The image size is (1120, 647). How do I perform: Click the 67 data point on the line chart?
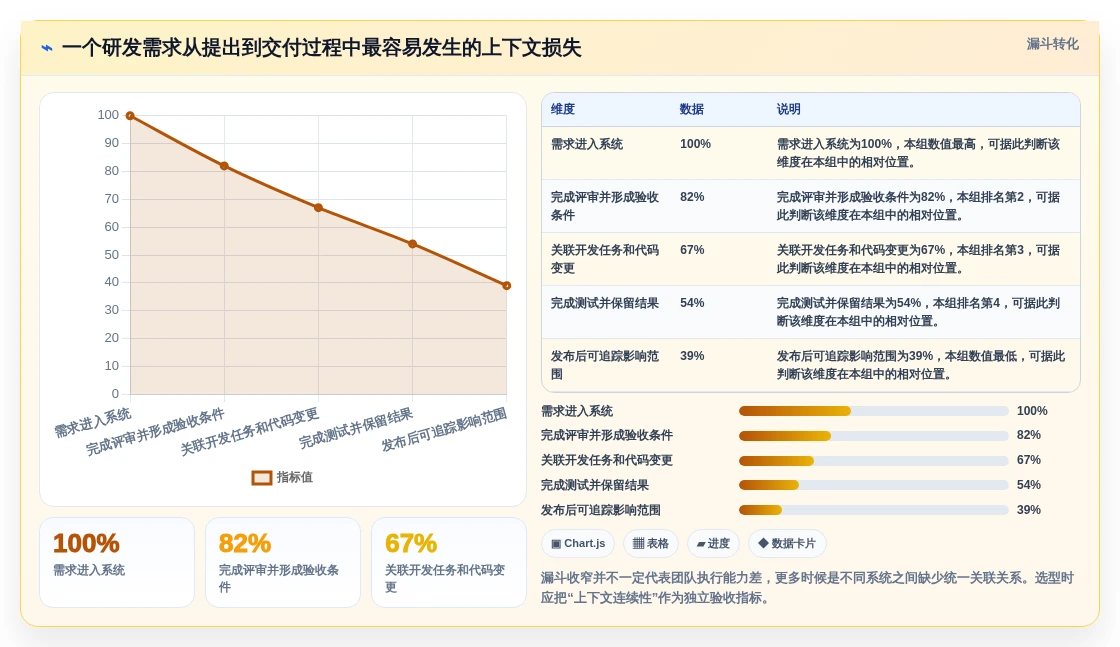click(319, 208)
